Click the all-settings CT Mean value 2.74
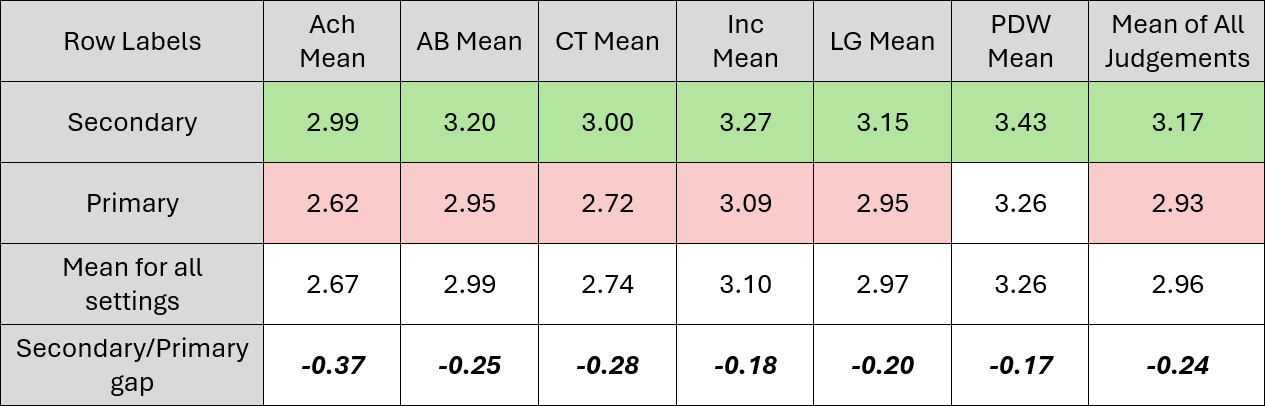This screenshot has width=1265, height=406. click(x=607, y=284)
